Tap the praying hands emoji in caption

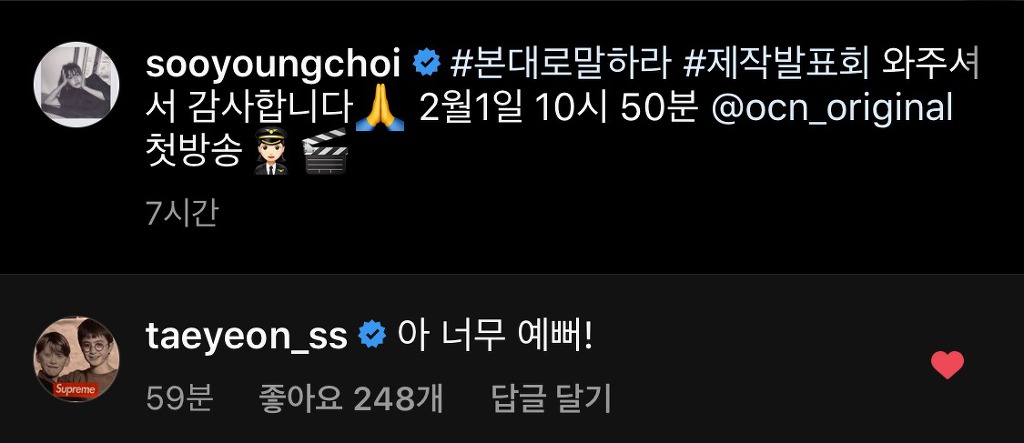click(379, 109)
